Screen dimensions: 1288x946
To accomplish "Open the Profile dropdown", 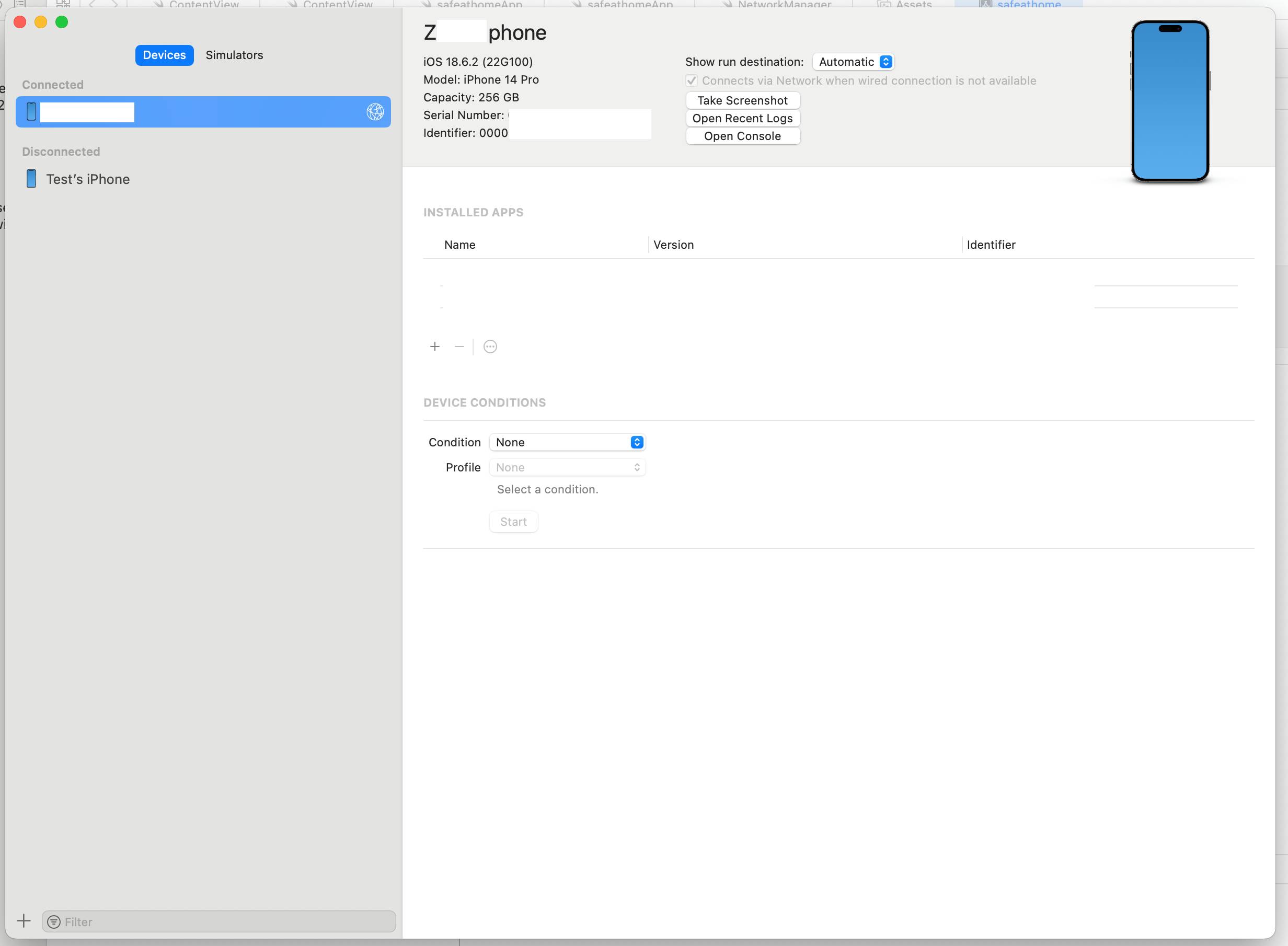I will click(x=567, y=467).
